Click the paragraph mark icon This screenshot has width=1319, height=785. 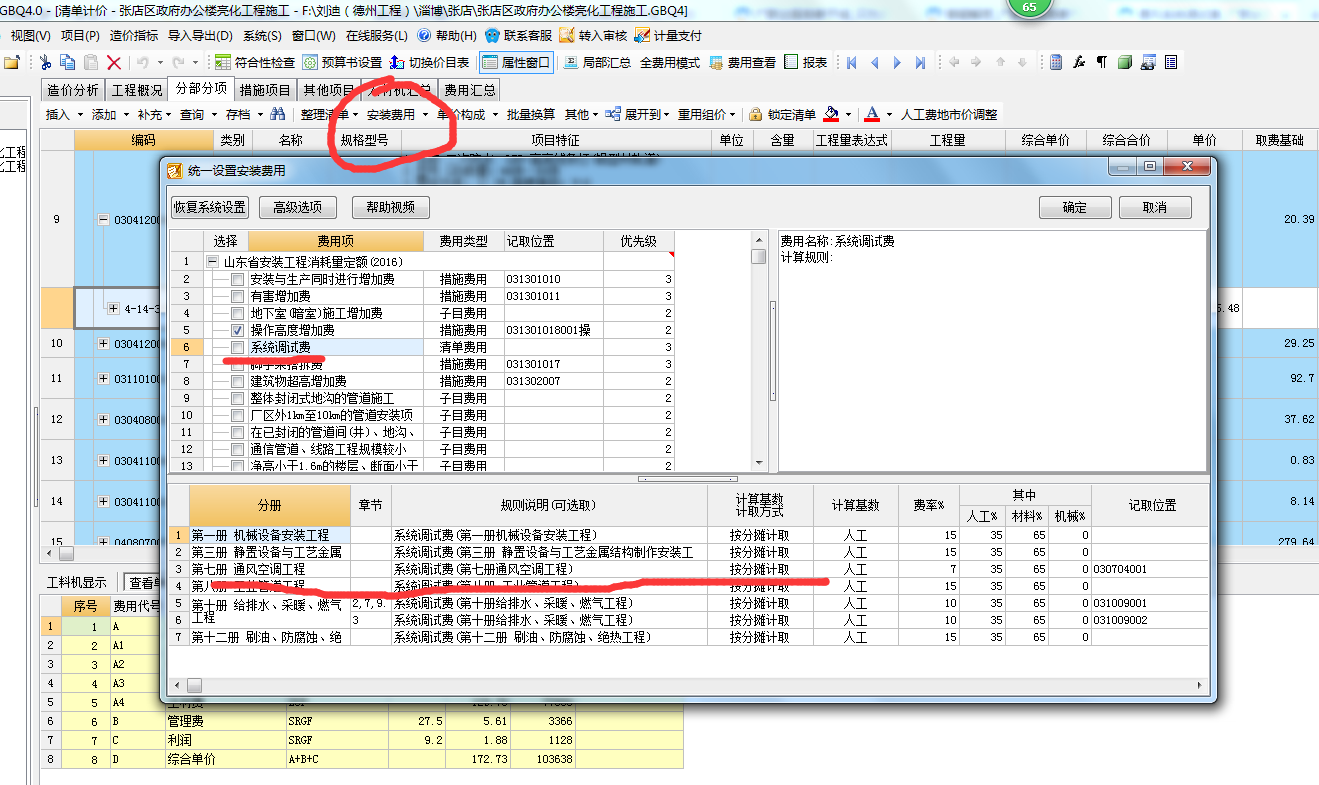tap(1102, 62)
